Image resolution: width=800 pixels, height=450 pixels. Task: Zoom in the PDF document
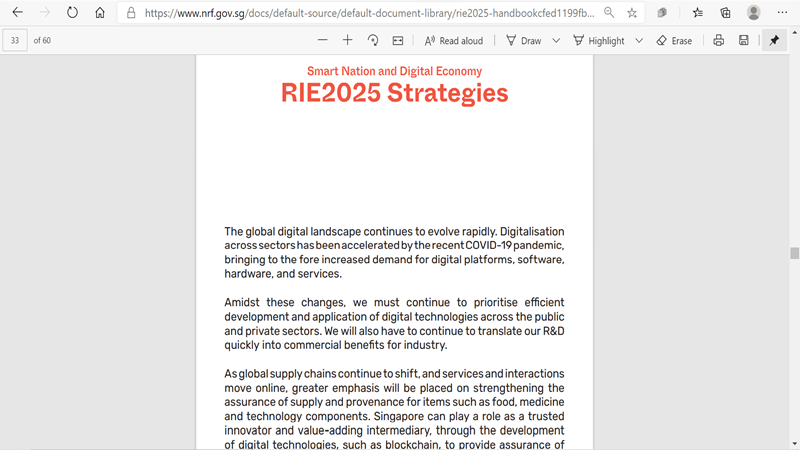[347, 40]
